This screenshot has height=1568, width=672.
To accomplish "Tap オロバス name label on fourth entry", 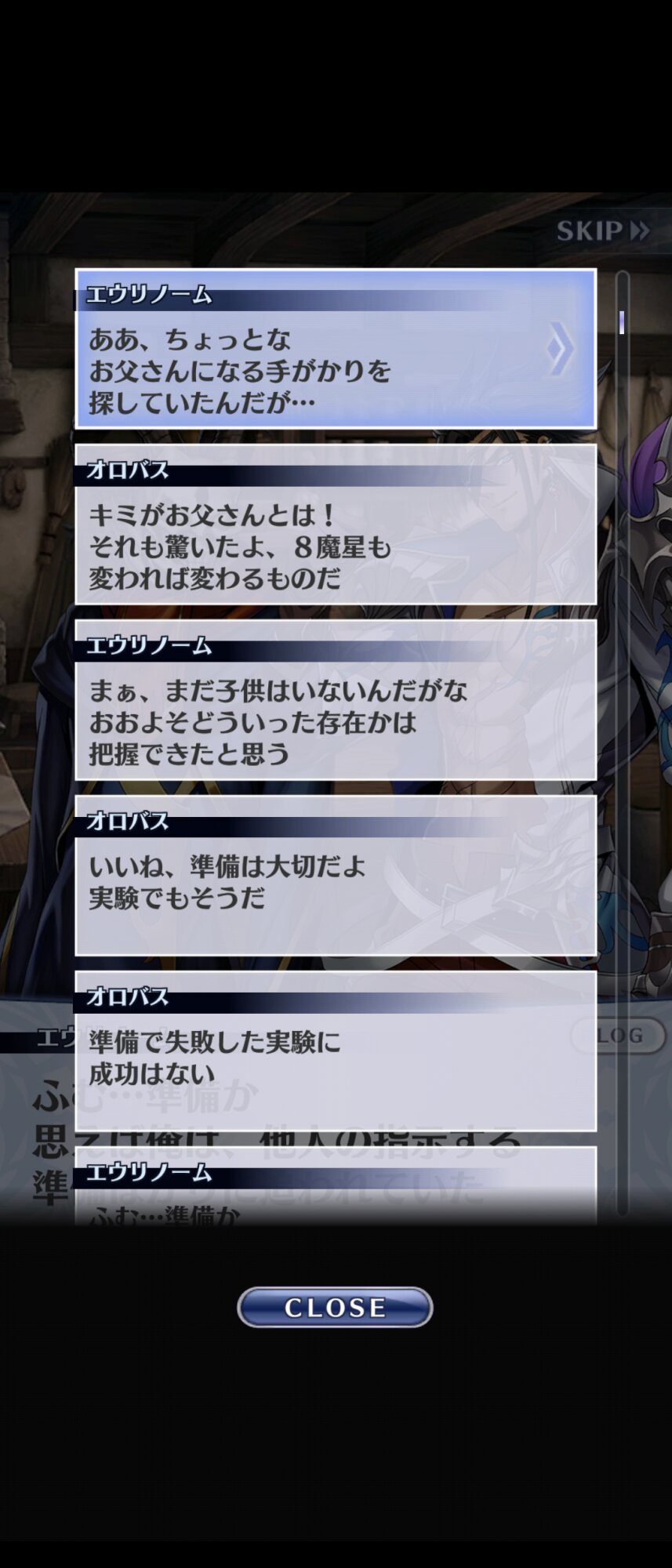I will 127,822.
